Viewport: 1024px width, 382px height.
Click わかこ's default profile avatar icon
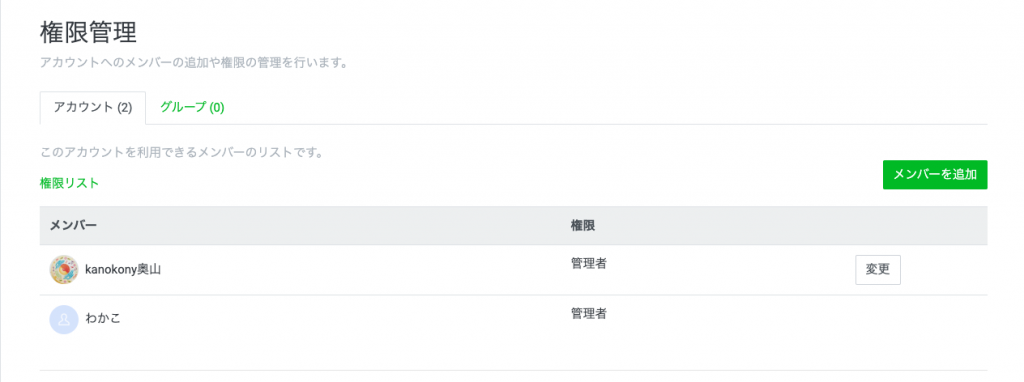pyautogui.click(x=64, y=319)
